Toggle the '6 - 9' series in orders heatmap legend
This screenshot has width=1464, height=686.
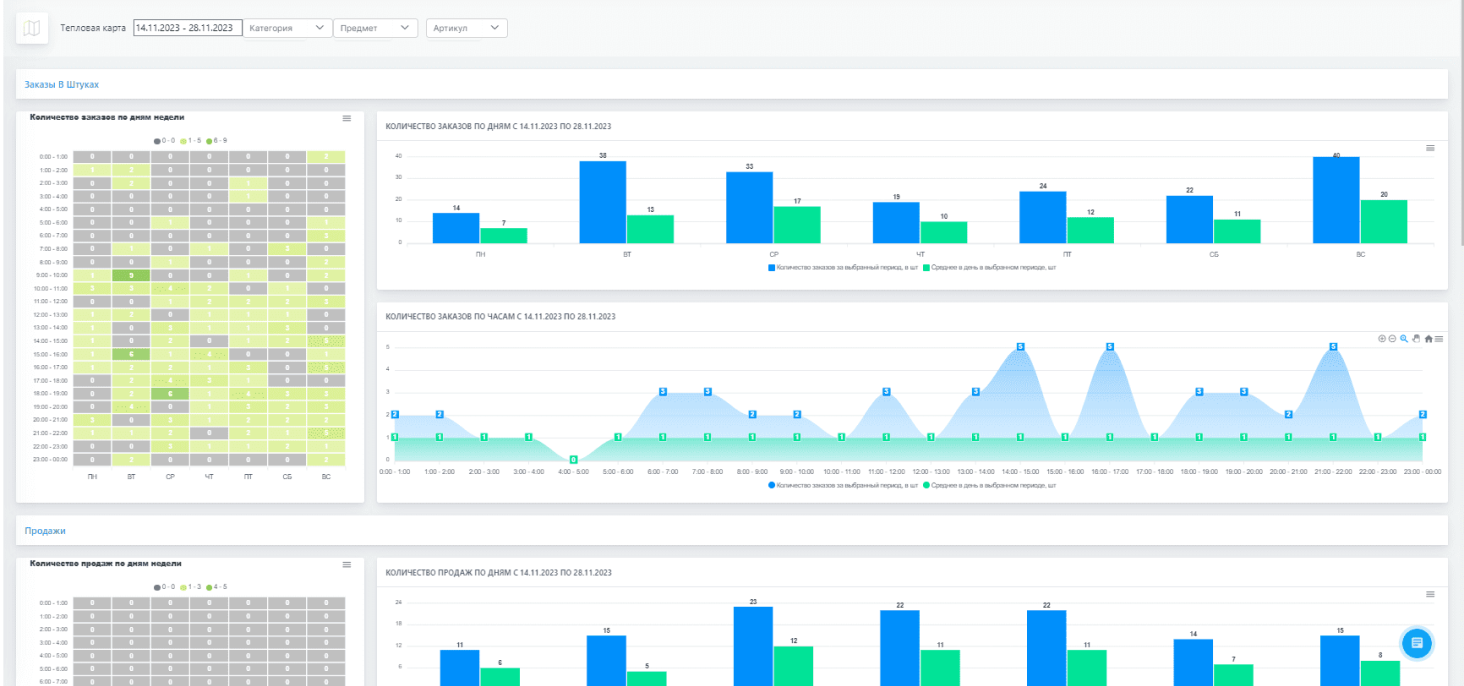(x=216, y=141)
